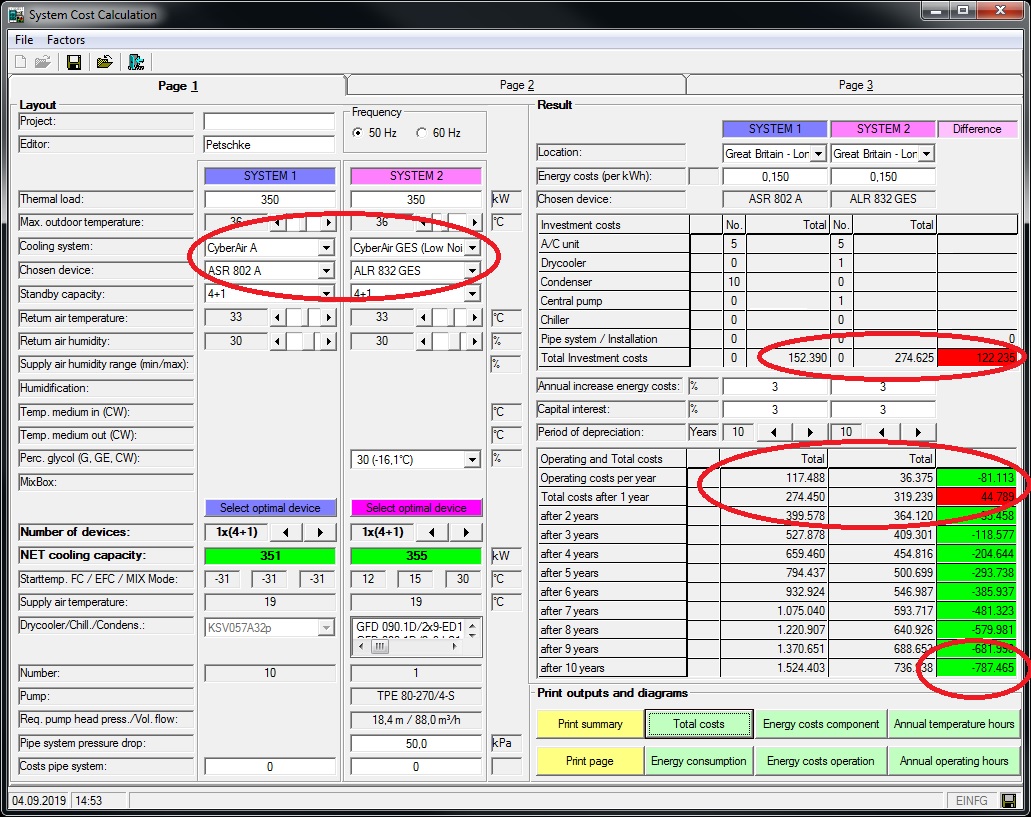The height and width of the screenshot is (817, 1031).
Task: Click the calculation export icon in the toolbar
Action: 136,62
